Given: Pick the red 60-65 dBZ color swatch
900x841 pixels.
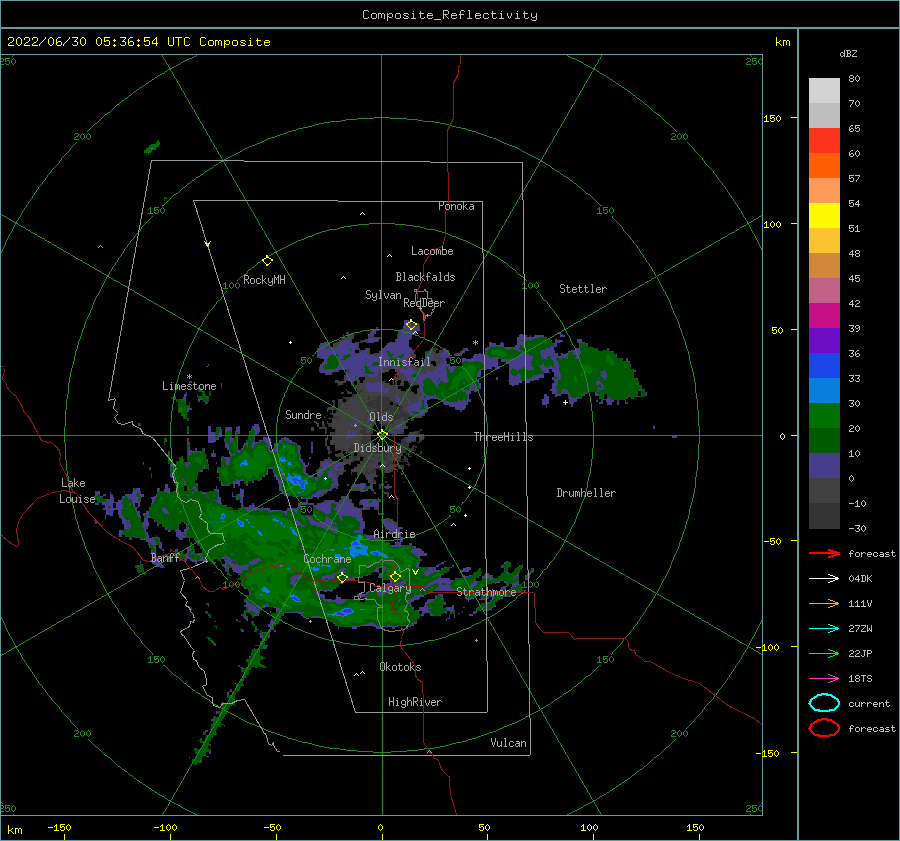Looking at the screenshot, I should pos(824,141).
